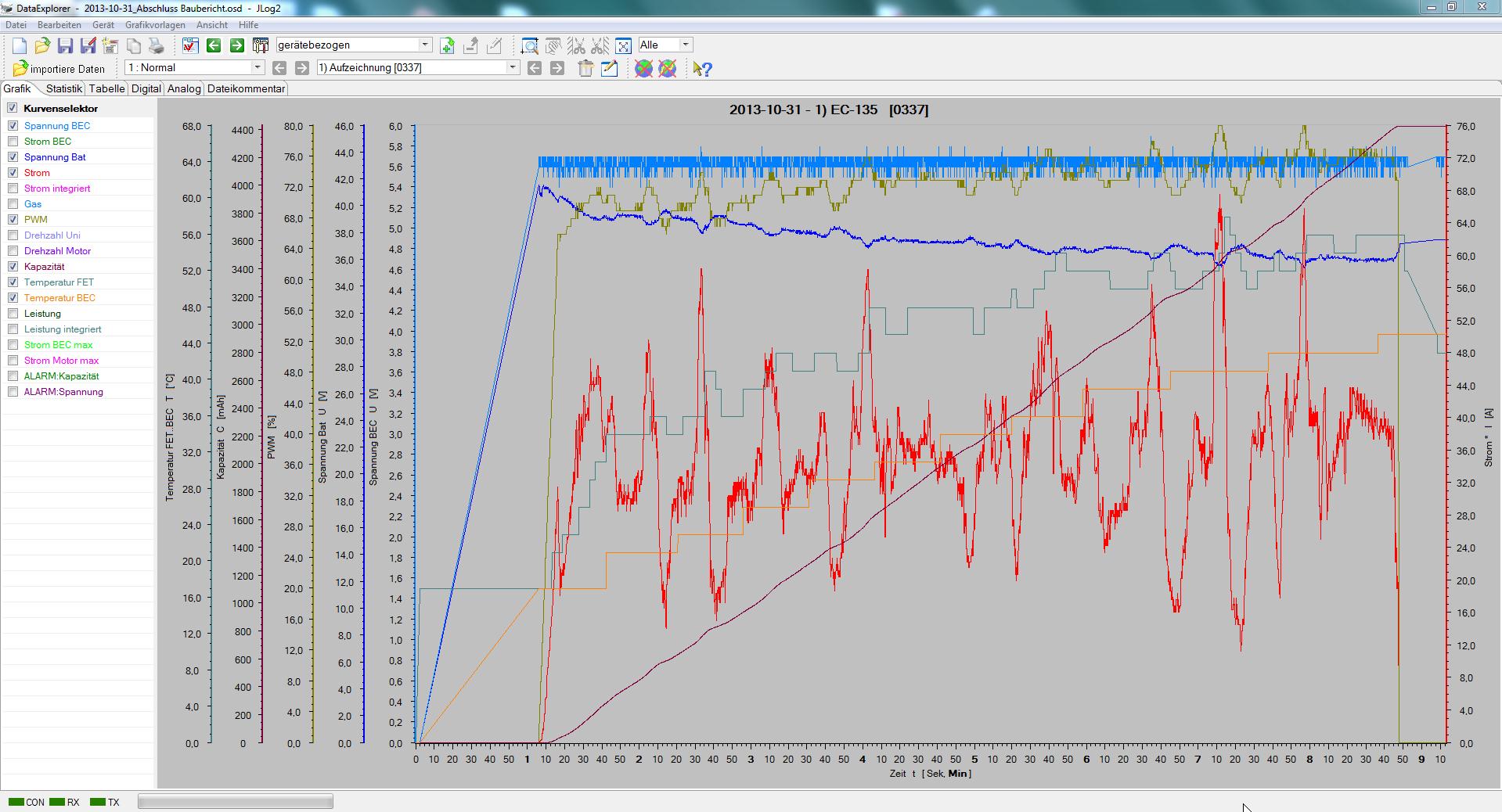This screenshot has height=812, width=1502.
Task: Go to previous record set arrow
Action: 535,68
